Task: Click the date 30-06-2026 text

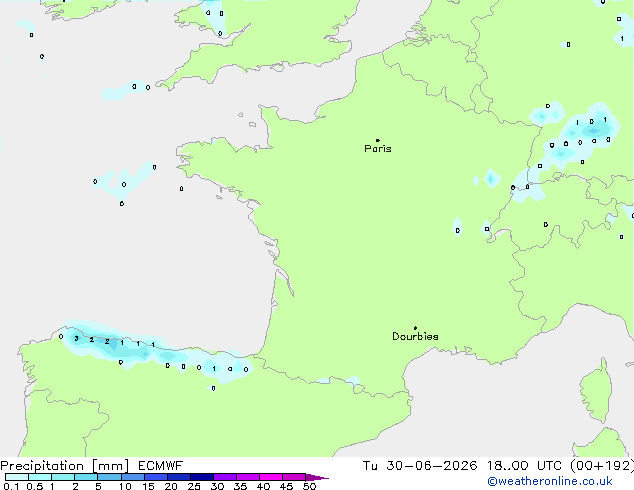Action: [x=432, y=466]
